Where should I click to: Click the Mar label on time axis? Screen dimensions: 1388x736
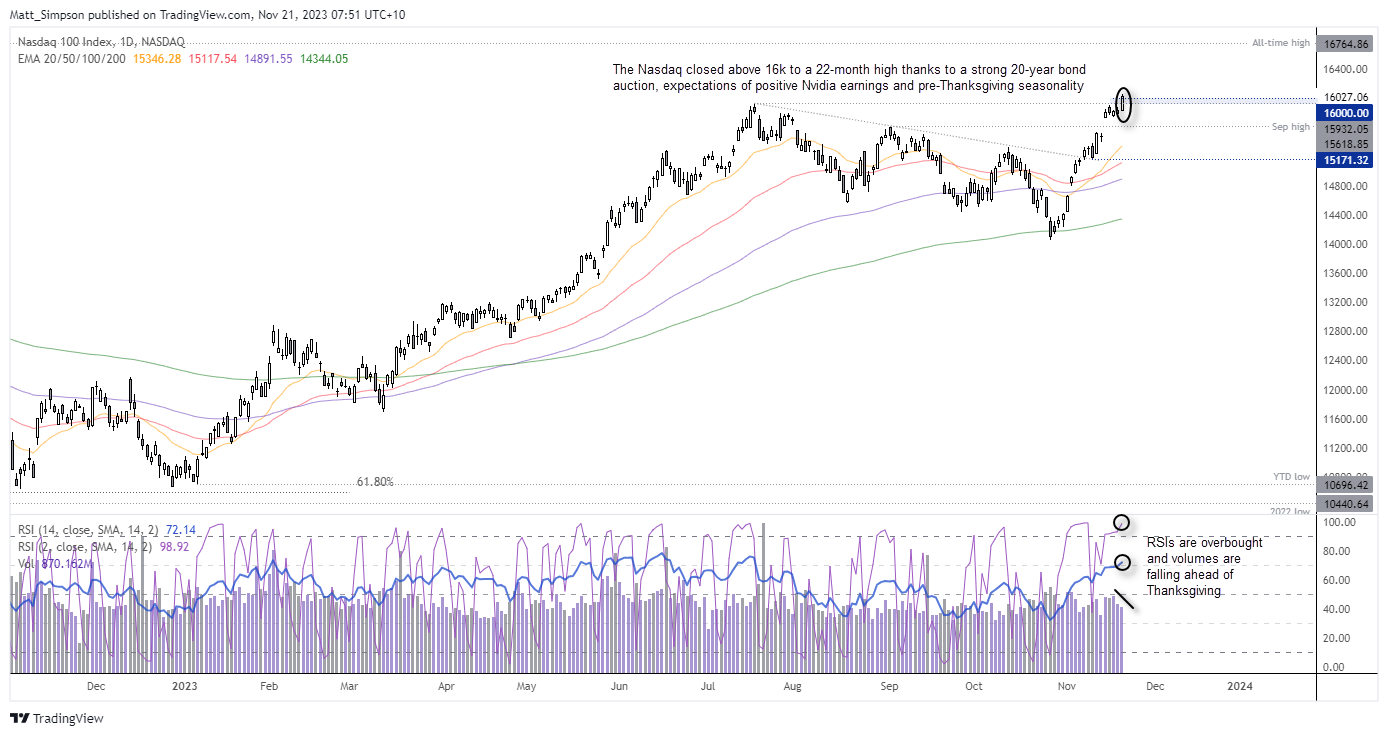[x=349, y=686]
